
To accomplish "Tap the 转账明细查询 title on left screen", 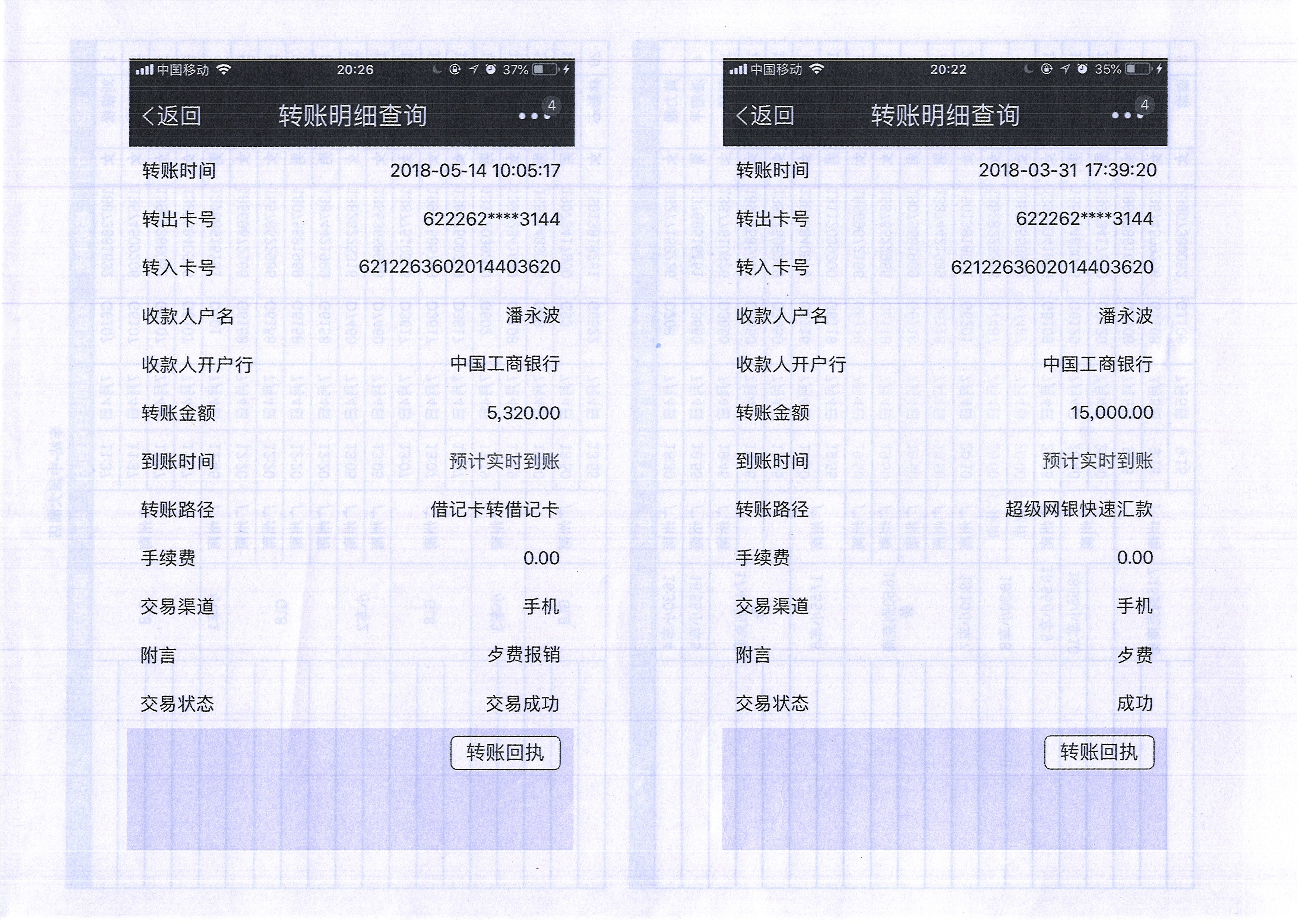I will click(x=352, y=116).
